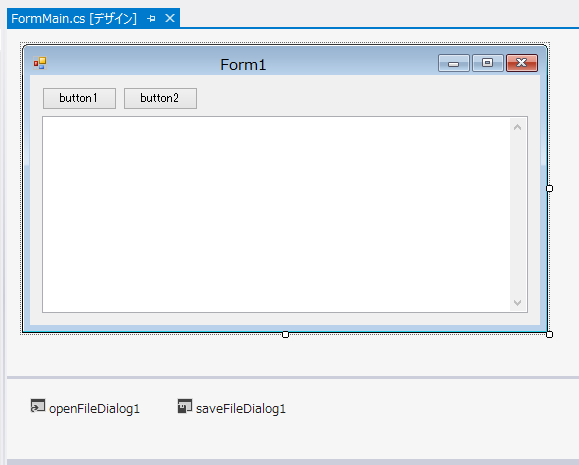Click button2 on the form
This screenshot has height=465, width=579.
pyautogui.click(x=160, y=98)
